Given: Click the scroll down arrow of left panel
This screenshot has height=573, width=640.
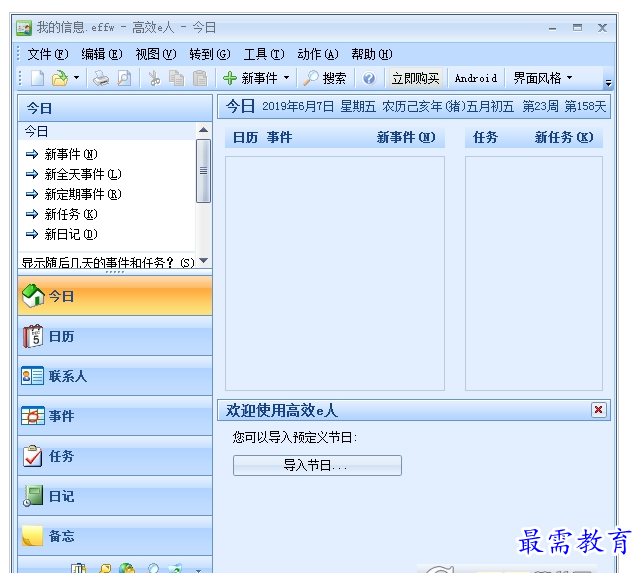Looking at the screenshot, I should click(203, 260).
